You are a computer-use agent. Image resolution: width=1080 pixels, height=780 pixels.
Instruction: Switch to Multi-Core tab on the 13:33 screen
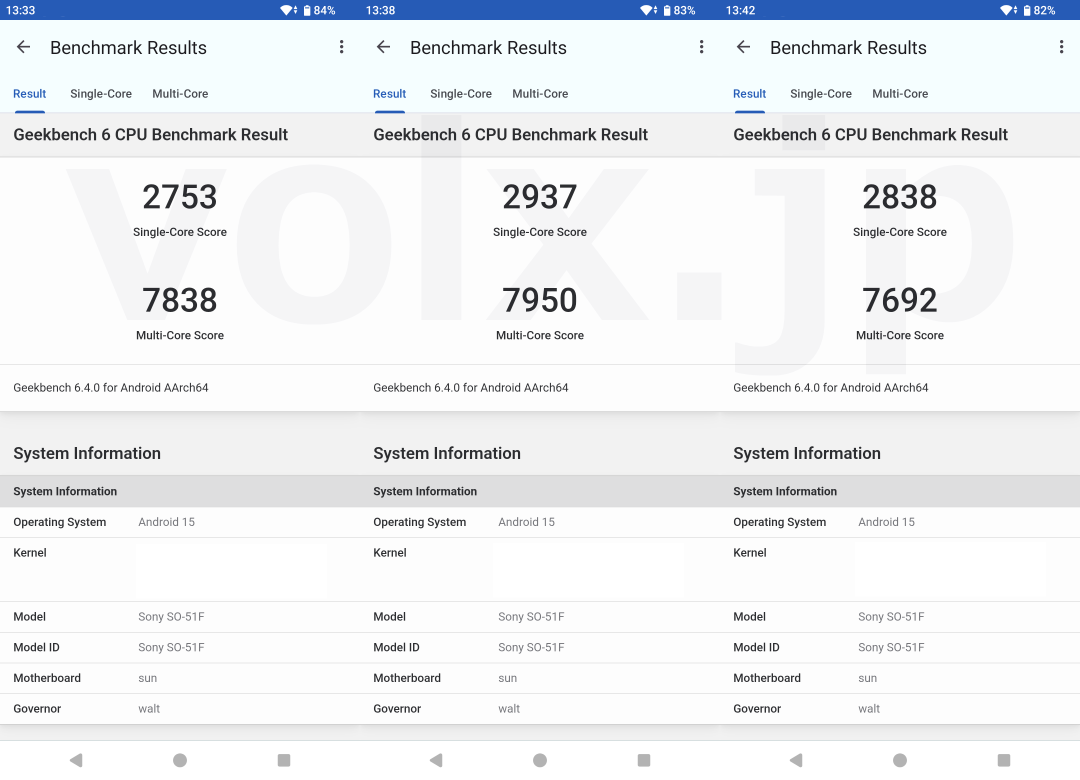click(180, 94)
